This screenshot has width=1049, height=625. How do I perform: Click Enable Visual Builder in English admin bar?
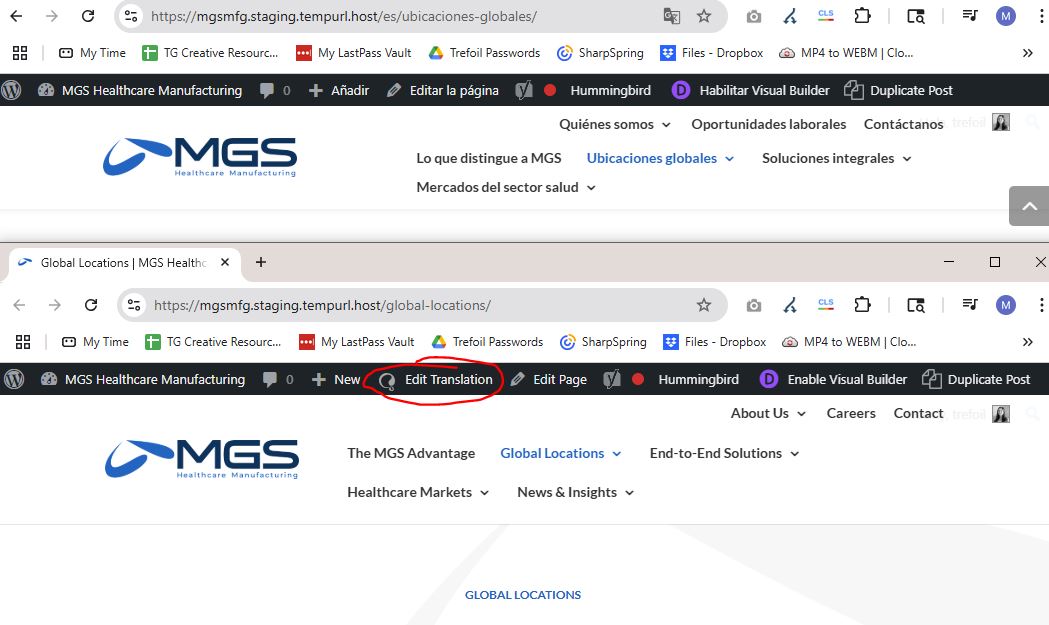834,379
